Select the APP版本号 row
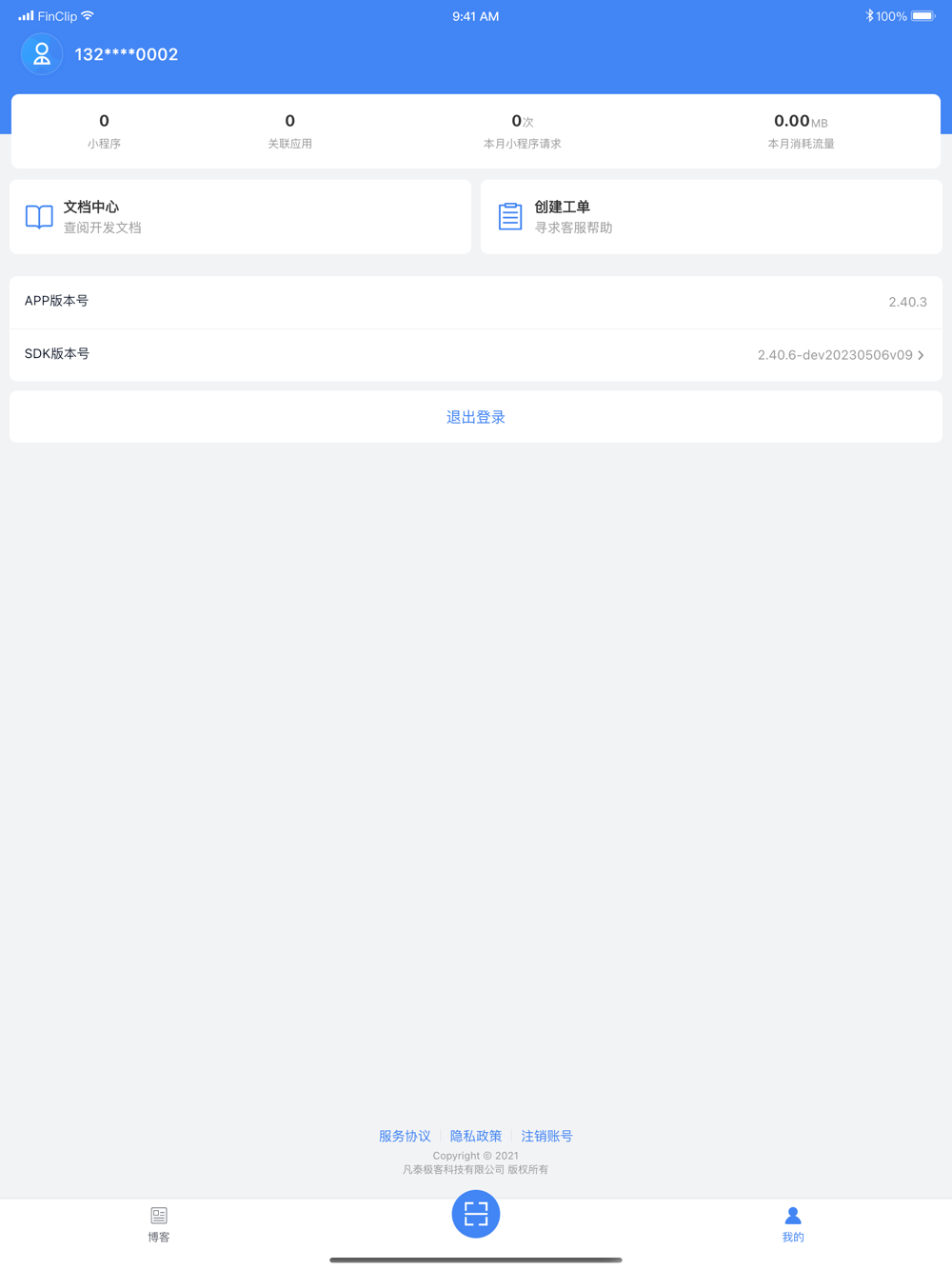 coord(476,302)
